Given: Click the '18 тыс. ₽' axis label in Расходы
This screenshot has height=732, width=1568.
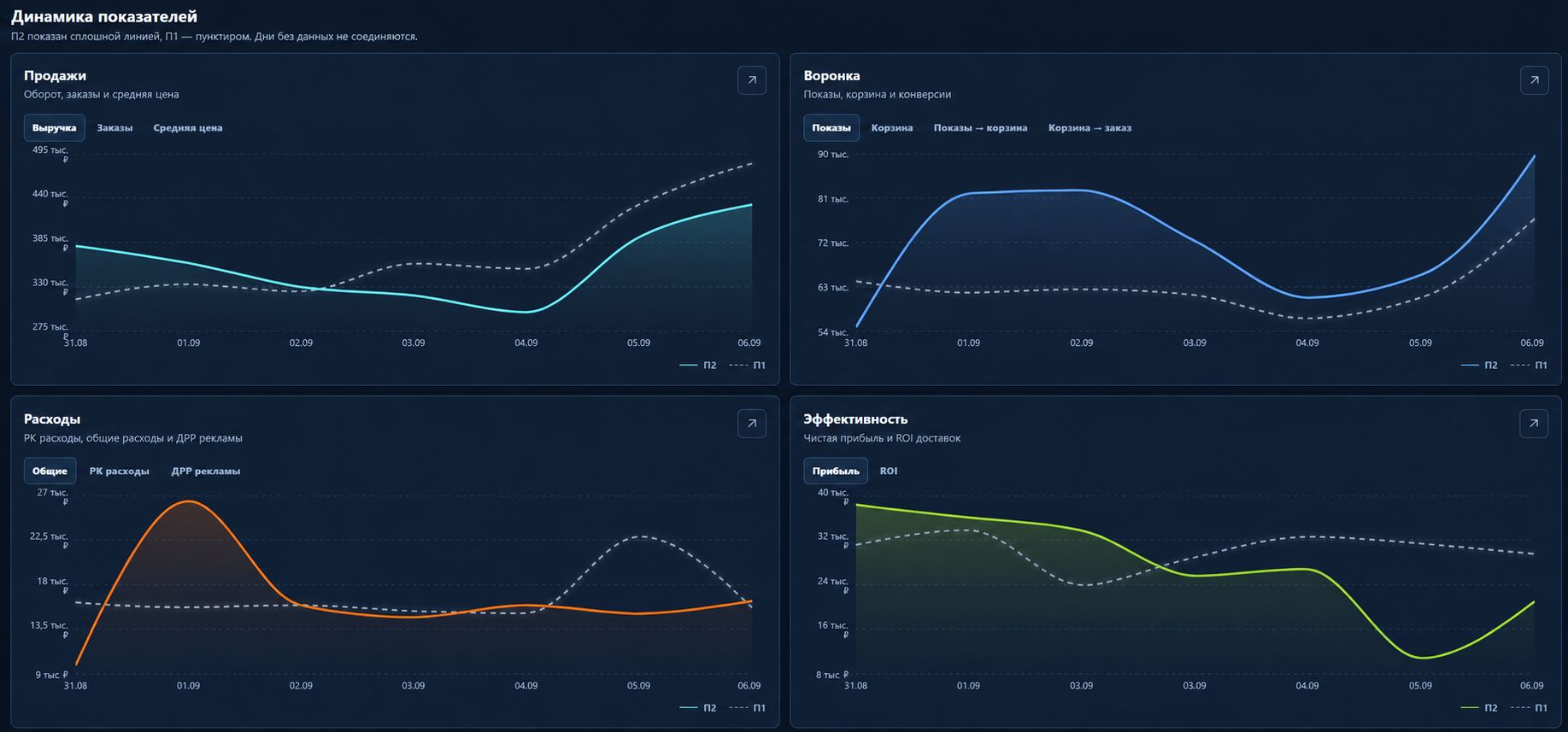Looking at the screenshot, I should [x=52, y=586].
